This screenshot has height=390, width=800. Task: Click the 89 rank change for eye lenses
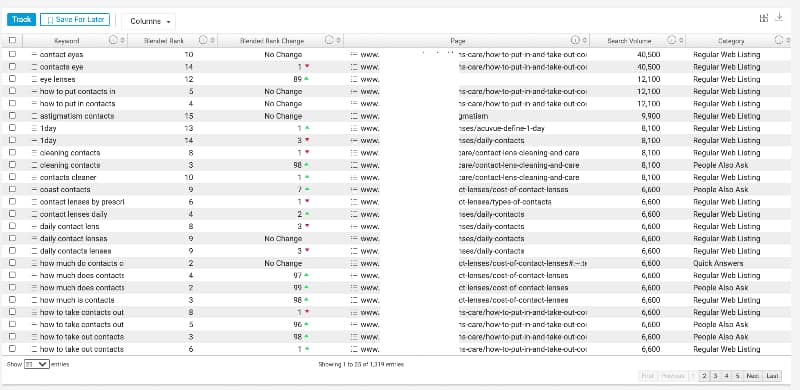tap(297, 79)
